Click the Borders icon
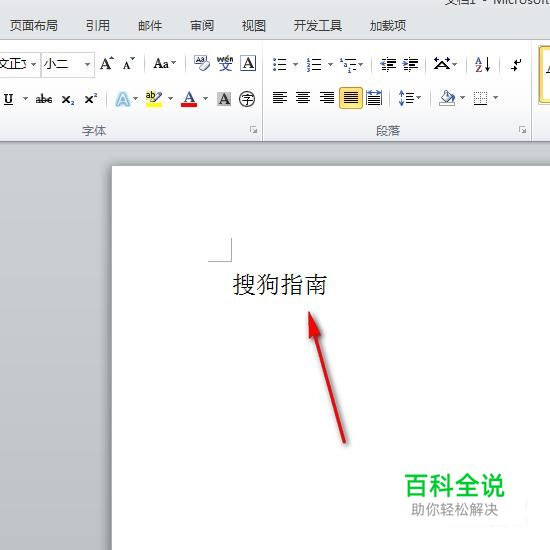 [481, 98]
